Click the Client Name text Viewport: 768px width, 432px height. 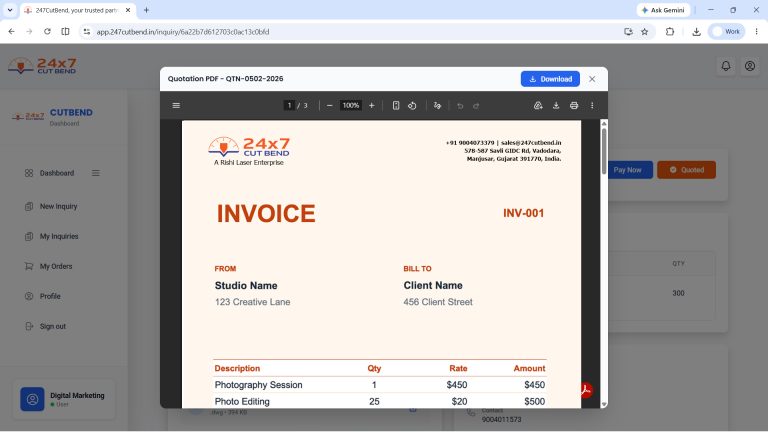click(x=433, y=286)
